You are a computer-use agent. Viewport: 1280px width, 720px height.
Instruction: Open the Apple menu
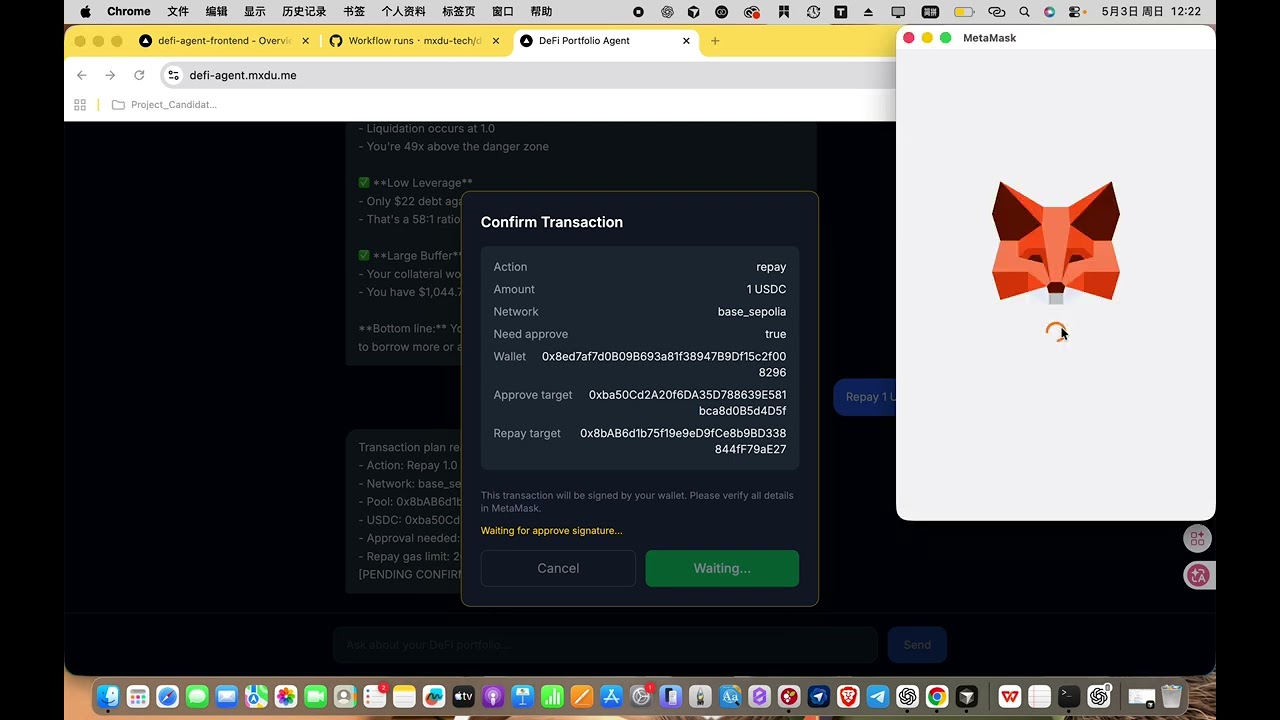[85, 12]
